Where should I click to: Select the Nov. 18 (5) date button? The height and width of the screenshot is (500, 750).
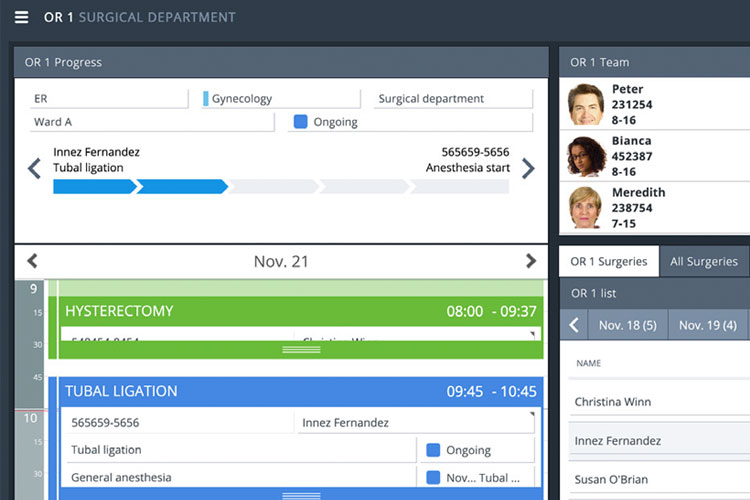(627, 325)
